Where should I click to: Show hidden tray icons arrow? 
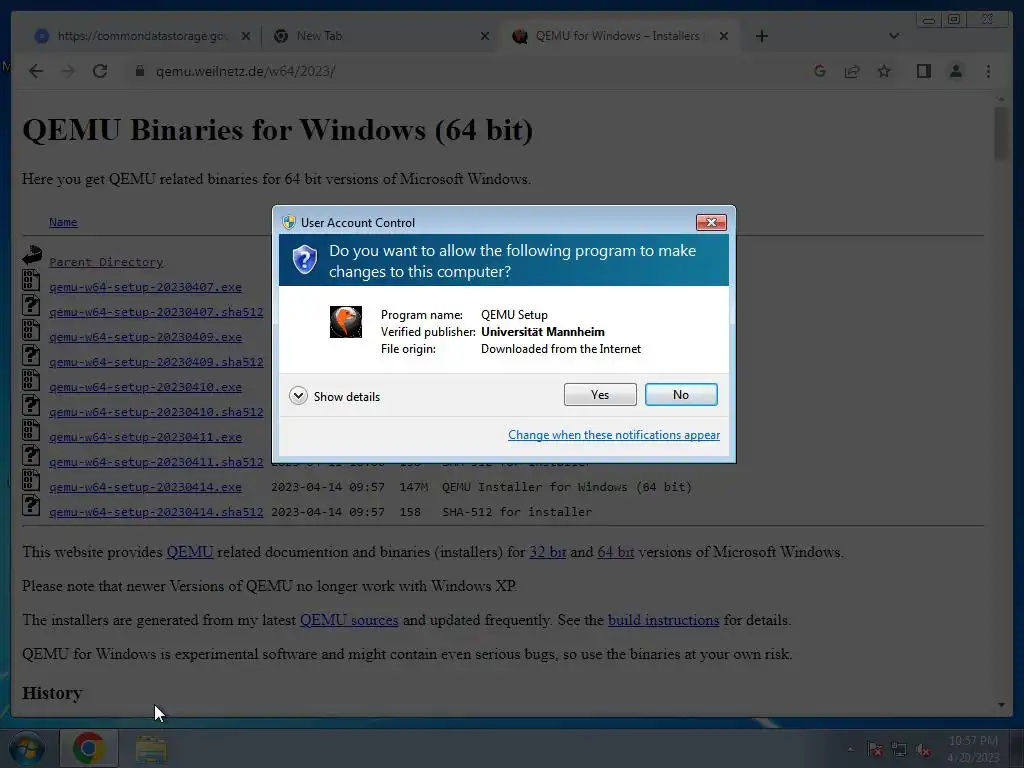coord(850,750)
